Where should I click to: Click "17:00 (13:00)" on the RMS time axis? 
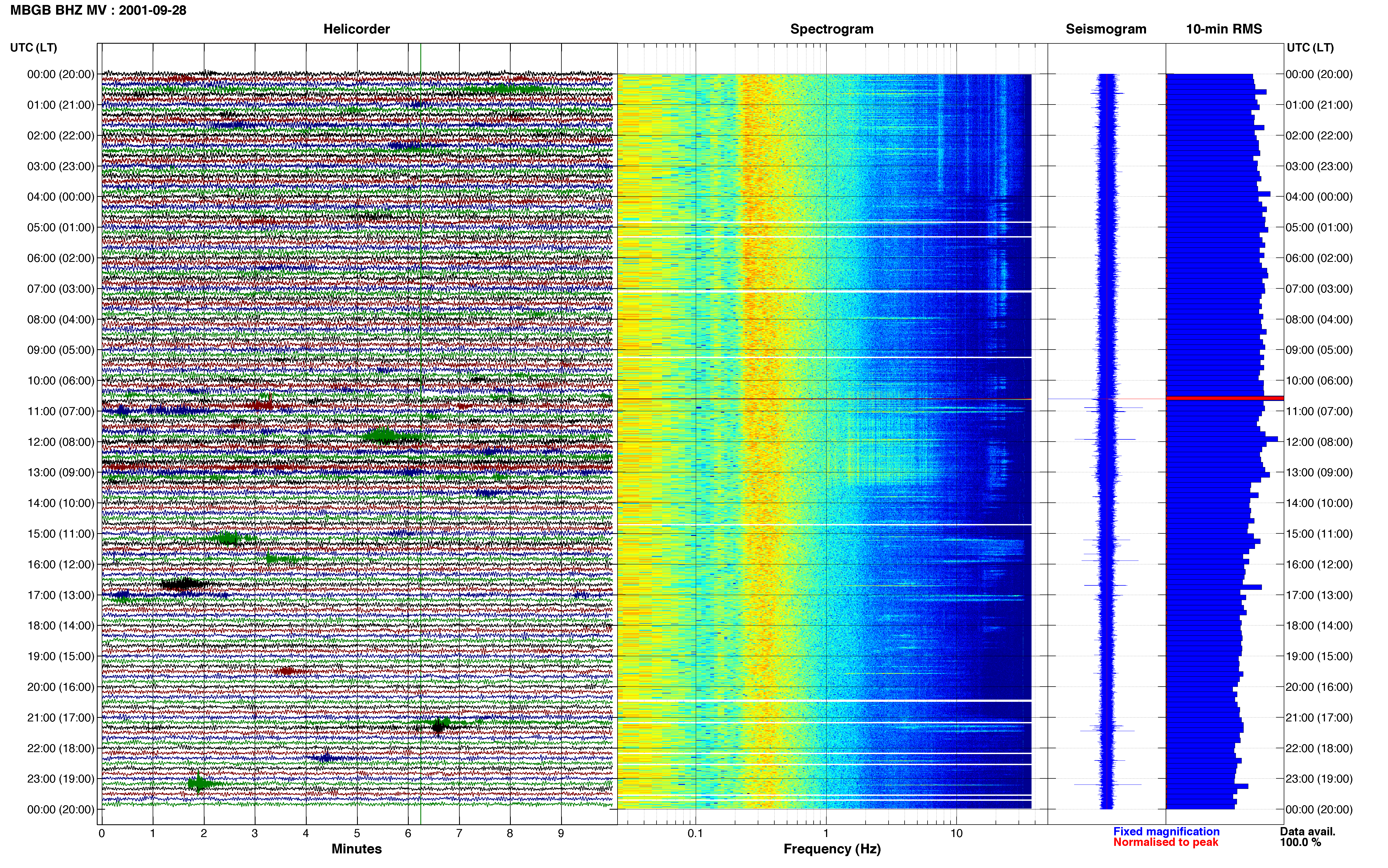pos(1319,595)
